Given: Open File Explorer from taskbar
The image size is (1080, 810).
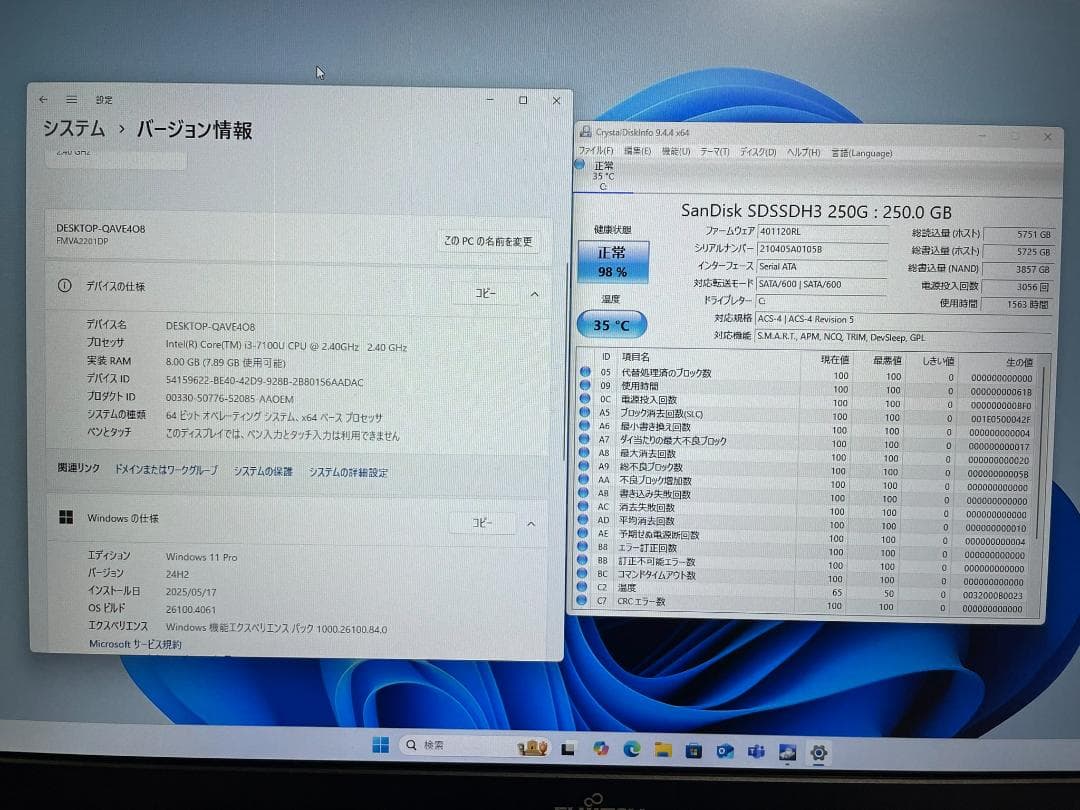Looking at the screenshot, I should pyautogui.click(x=663, y=749).
